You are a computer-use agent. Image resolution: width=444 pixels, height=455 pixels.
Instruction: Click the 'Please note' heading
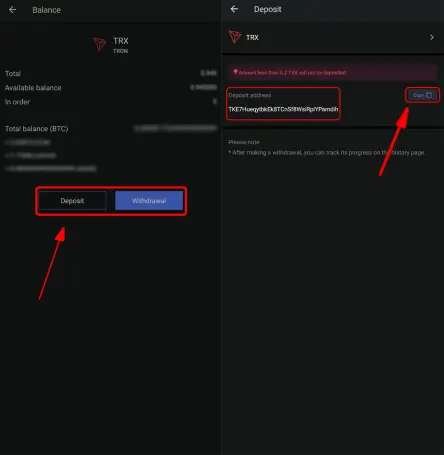click(244, 142)
